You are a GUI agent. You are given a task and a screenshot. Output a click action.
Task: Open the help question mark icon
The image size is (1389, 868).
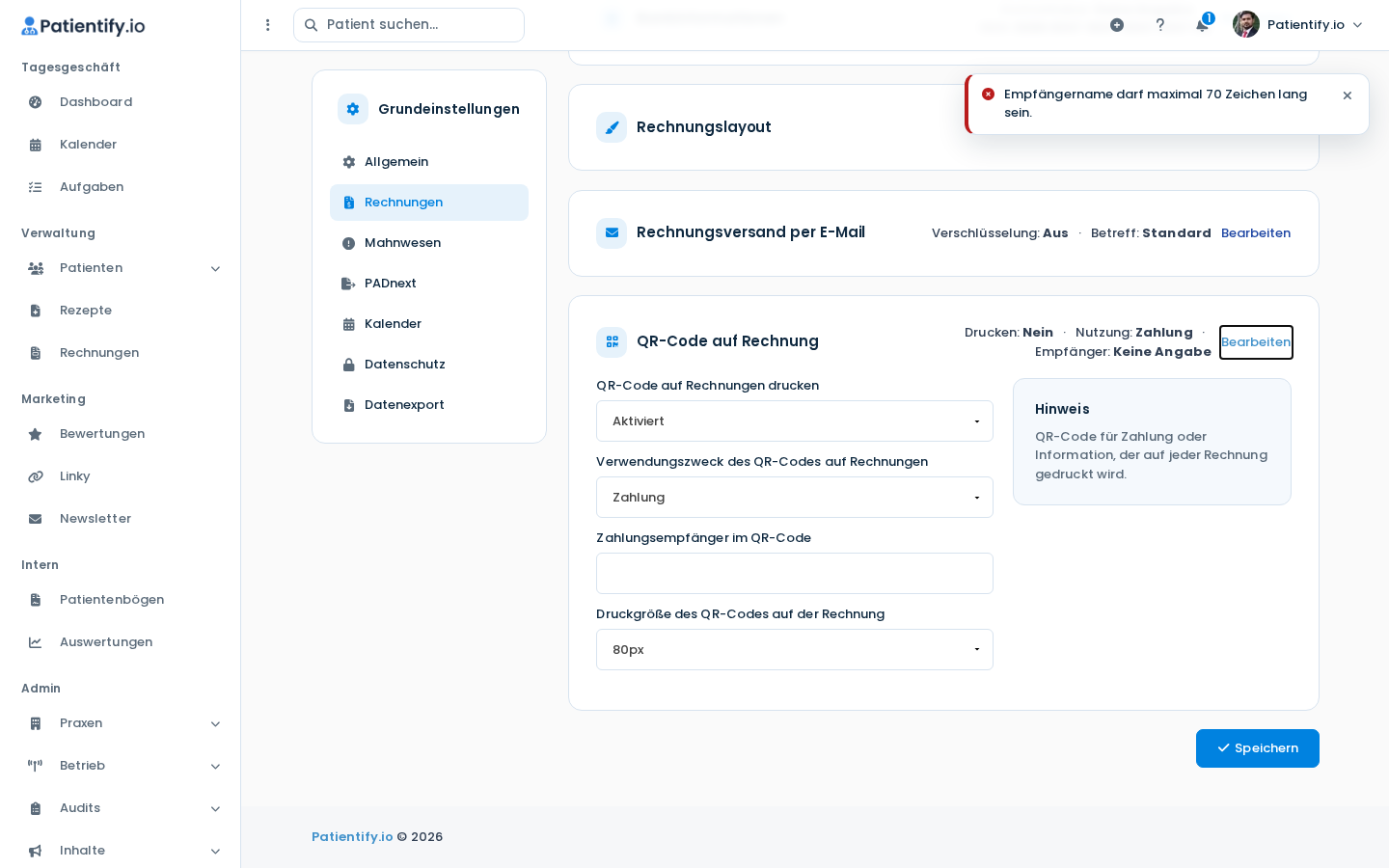[x=1160, y=25]
